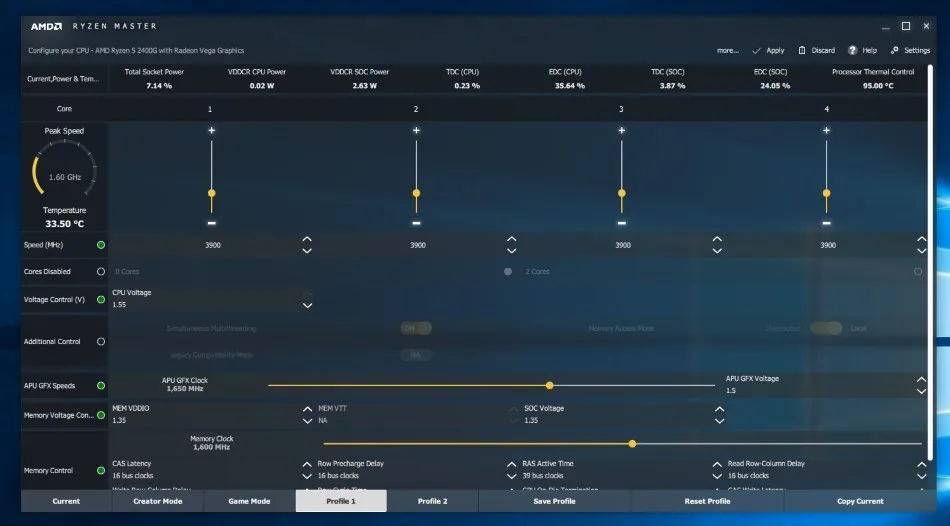The width and height of the screenshot is (950, 526).
Task: Toggle Speed (MHz) control indicator
Action: [x=101, y=245]
